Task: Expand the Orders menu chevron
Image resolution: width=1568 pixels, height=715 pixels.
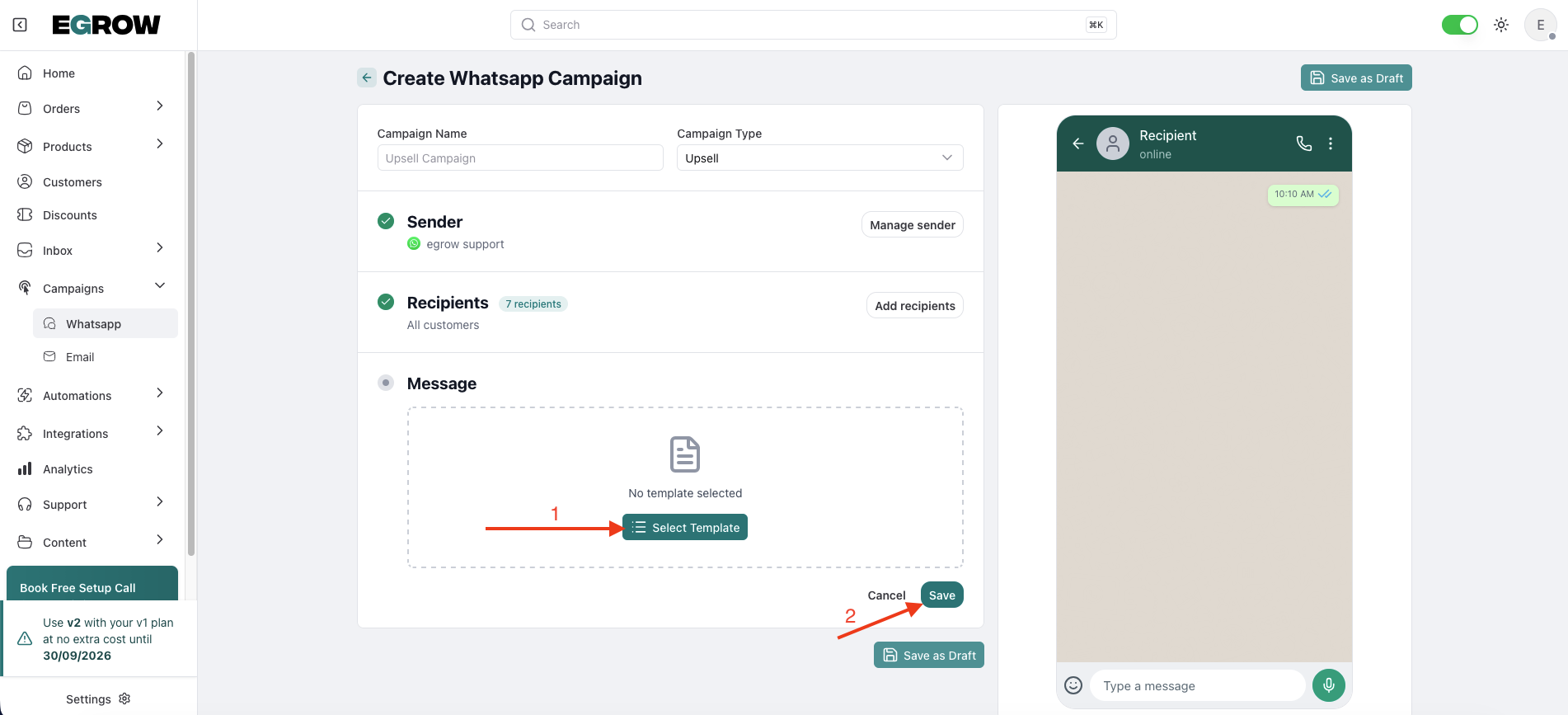Action: [x=160, y=106]
